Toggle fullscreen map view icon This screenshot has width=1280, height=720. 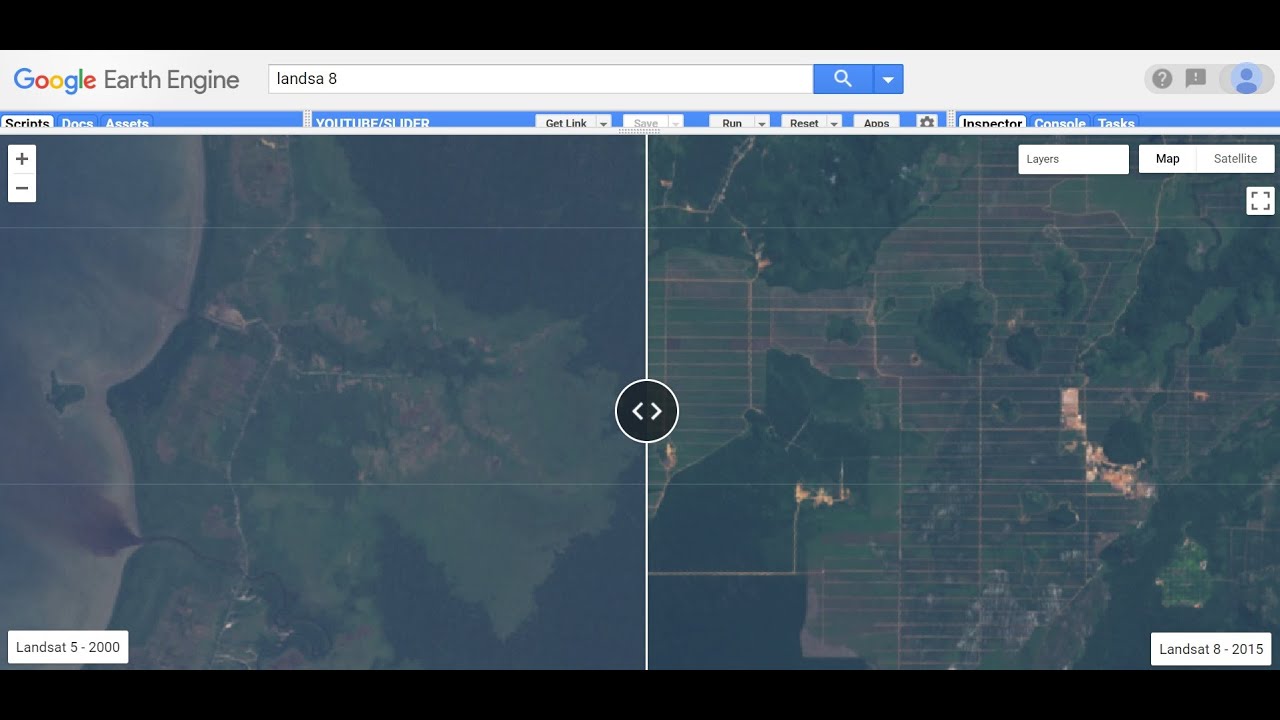1261,201
